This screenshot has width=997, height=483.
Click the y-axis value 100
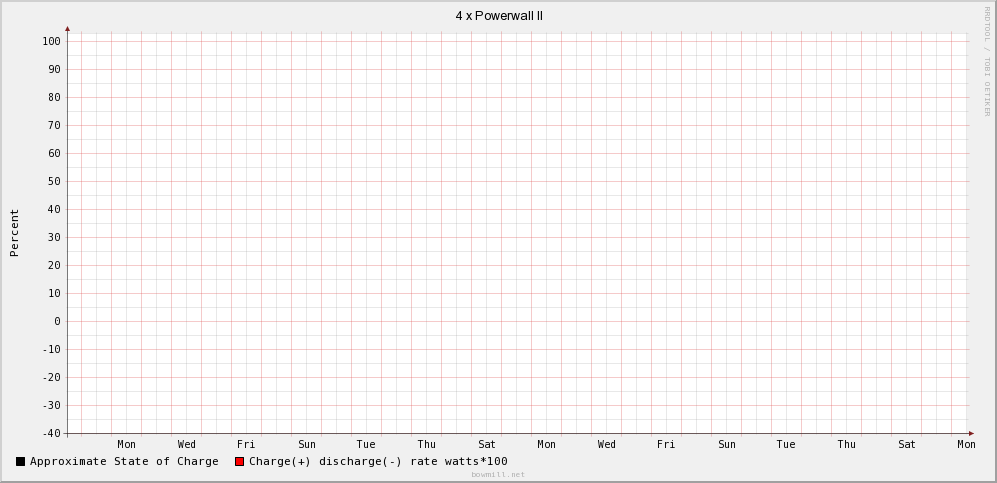[x=51, y=41]
